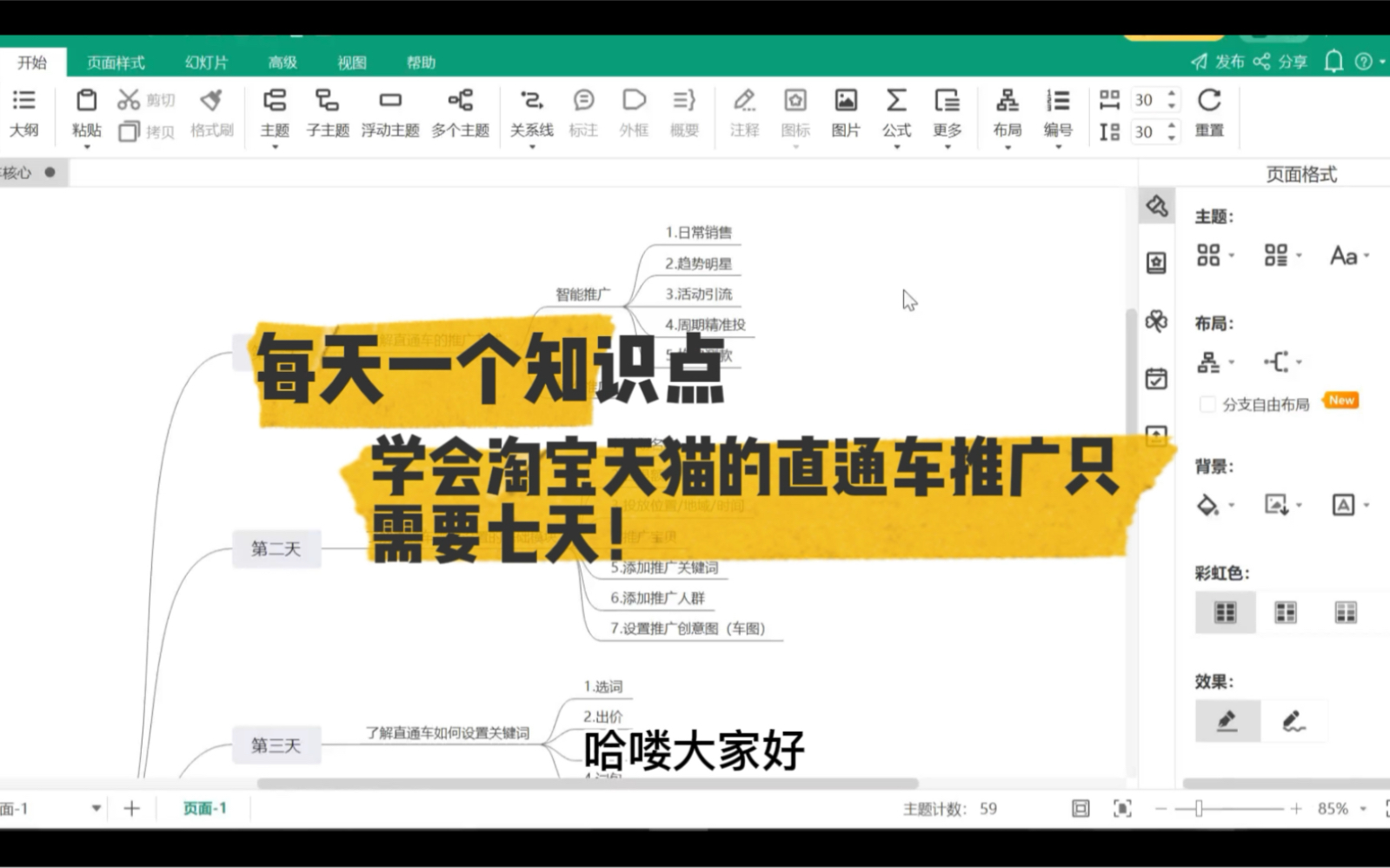Open the notification bell icon
This screenshot has width=1390, height=868.
coord(1333,61)
